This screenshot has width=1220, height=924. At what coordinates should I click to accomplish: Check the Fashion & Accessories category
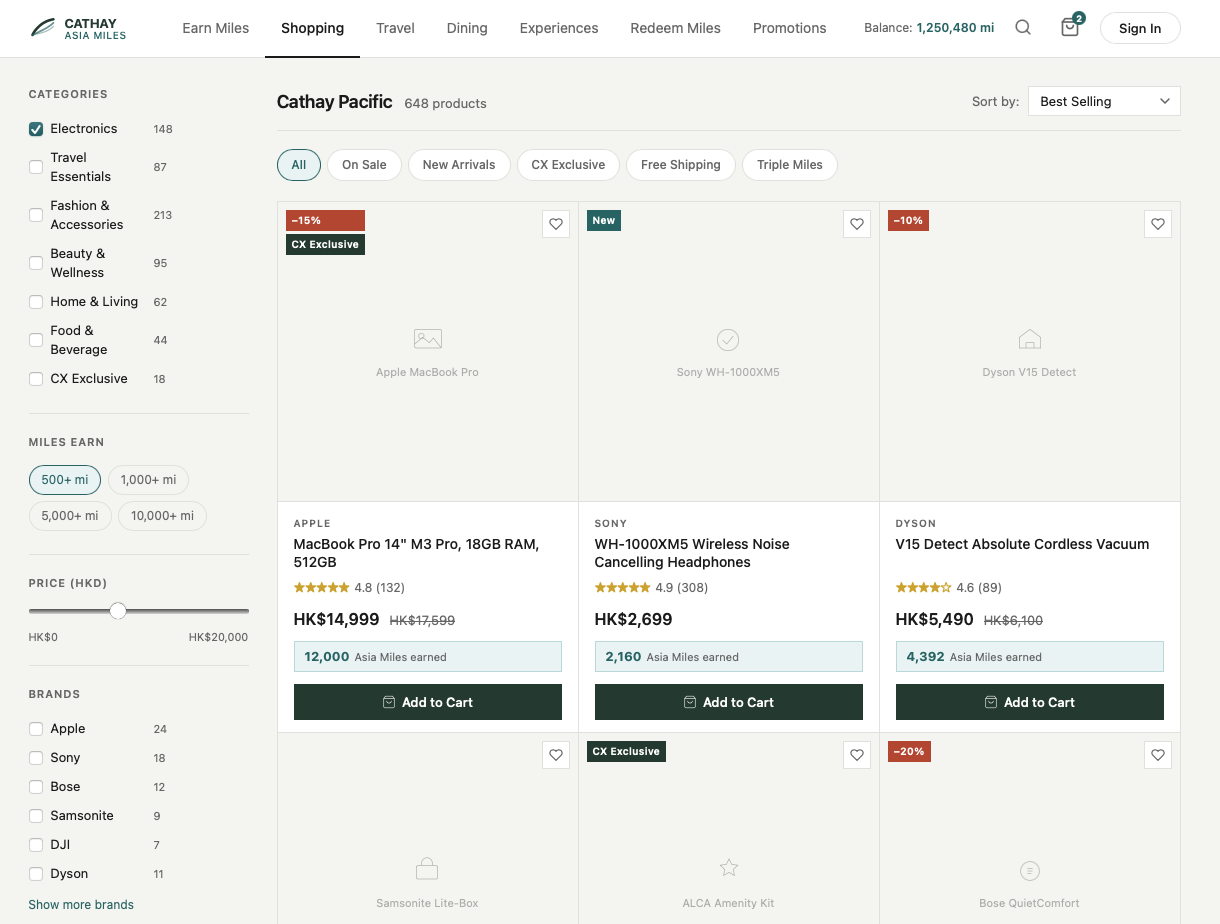(36, 215)
